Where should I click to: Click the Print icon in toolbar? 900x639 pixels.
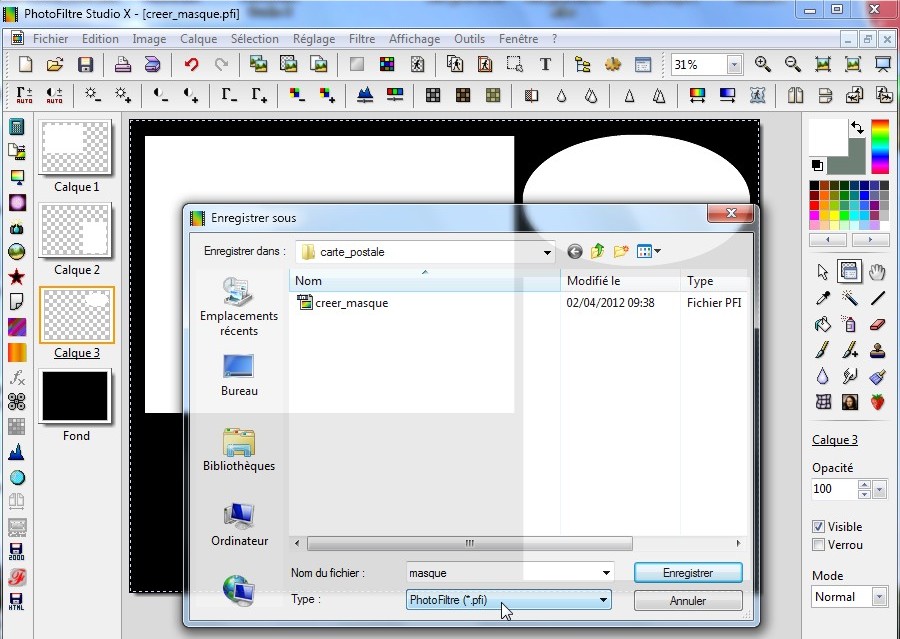pos(122,64)
